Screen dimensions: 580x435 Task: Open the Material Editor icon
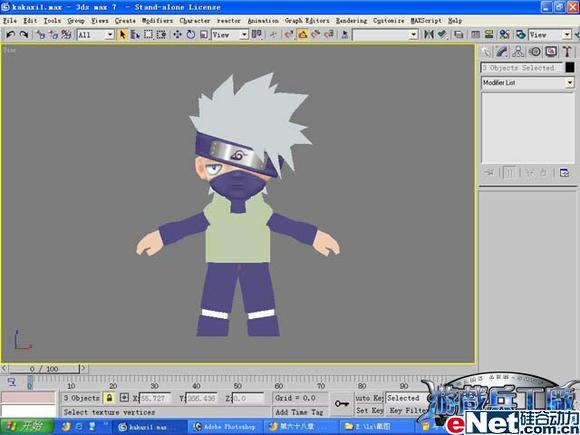click(x=504, y=35)
